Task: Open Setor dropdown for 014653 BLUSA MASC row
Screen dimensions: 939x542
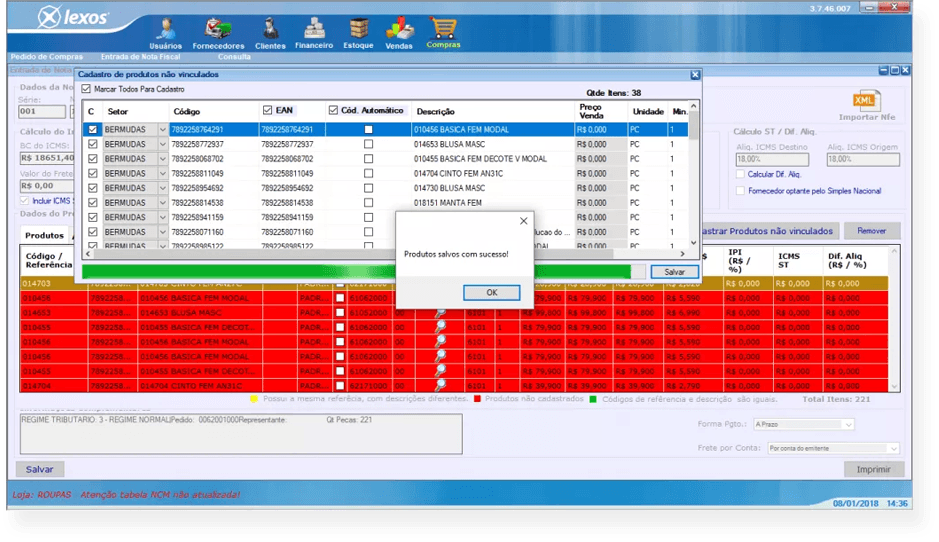Action: coord(162,144)
